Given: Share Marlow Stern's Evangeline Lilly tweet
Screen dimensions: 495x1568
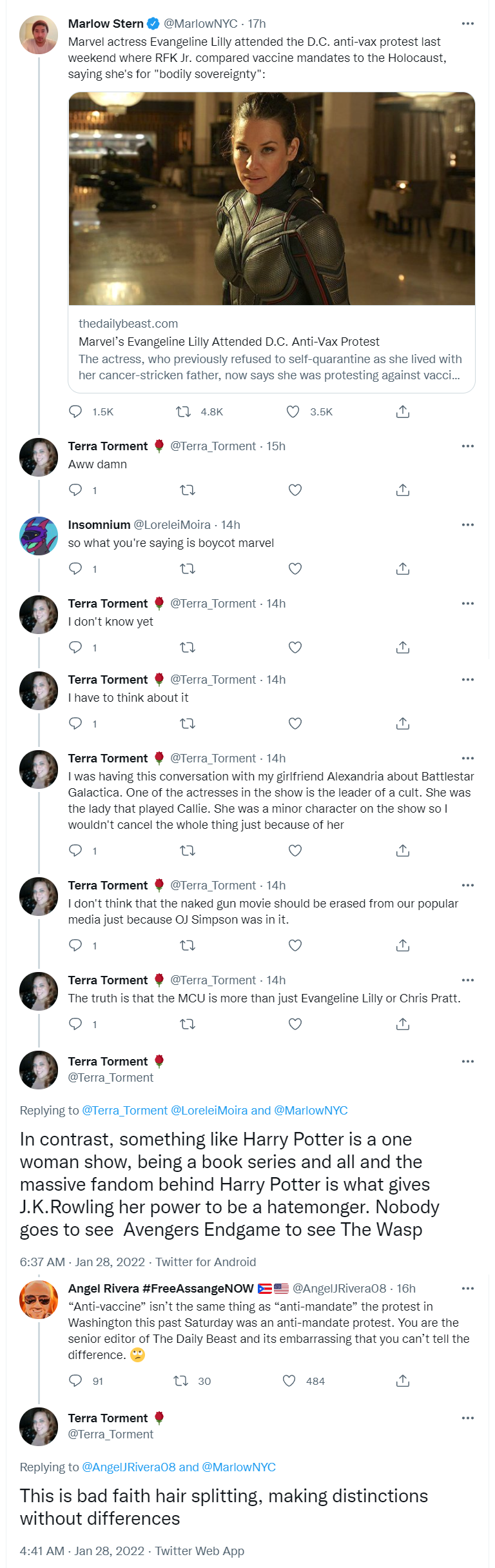Looking at the screenshot, I should point(403,412).
